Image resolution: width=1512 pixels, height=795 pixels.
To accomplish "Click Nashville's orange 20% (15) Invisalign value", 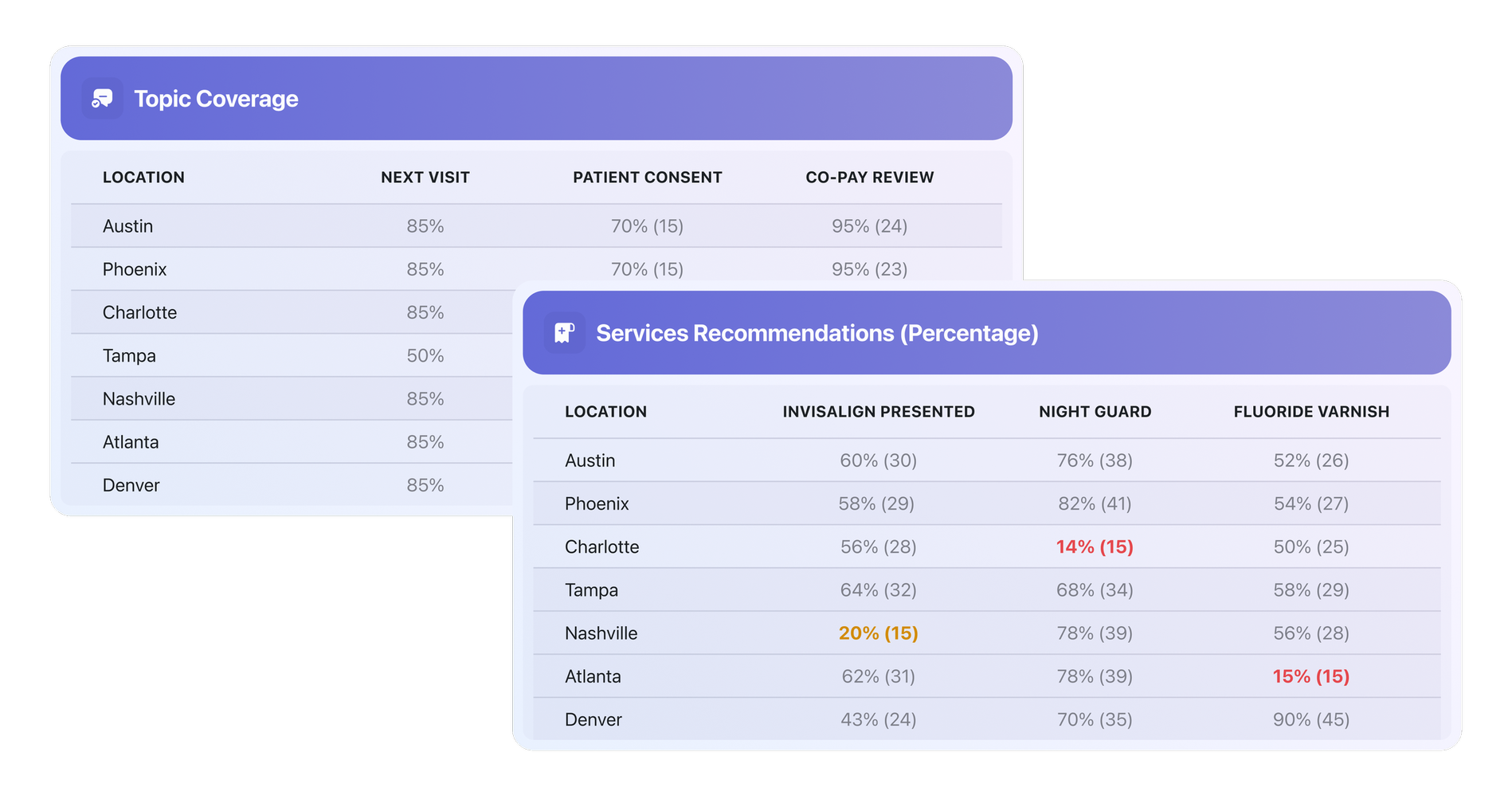I will pyautogui.click(x=879, y=633).
